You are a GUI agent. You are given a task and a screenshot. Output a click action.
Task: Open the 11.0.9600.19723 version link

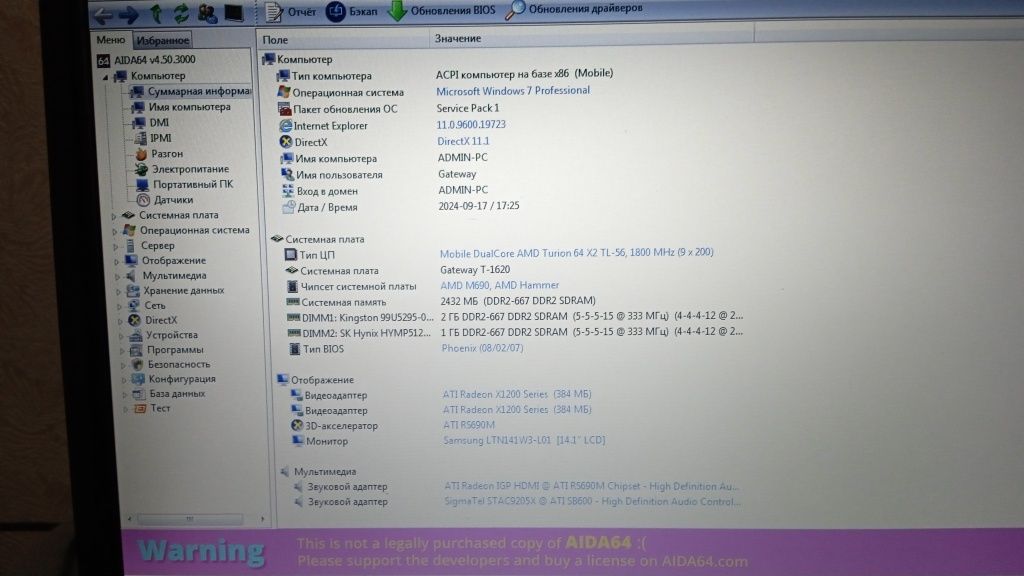471,125
